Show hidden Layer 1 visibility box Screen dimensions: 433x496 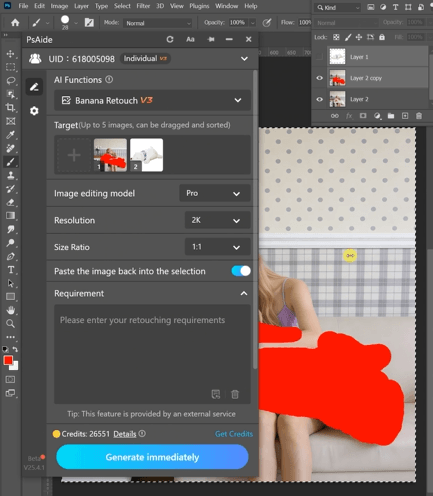pyautogui.click(x=319, y=57)
